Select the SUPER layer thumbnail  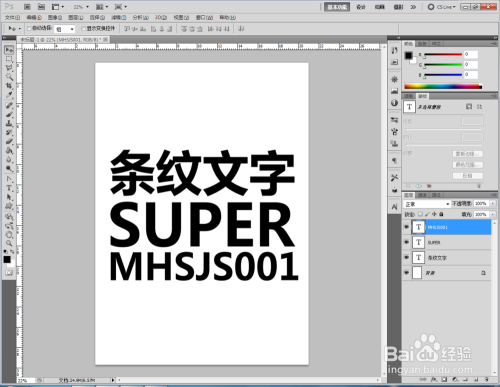pos(418,242)
